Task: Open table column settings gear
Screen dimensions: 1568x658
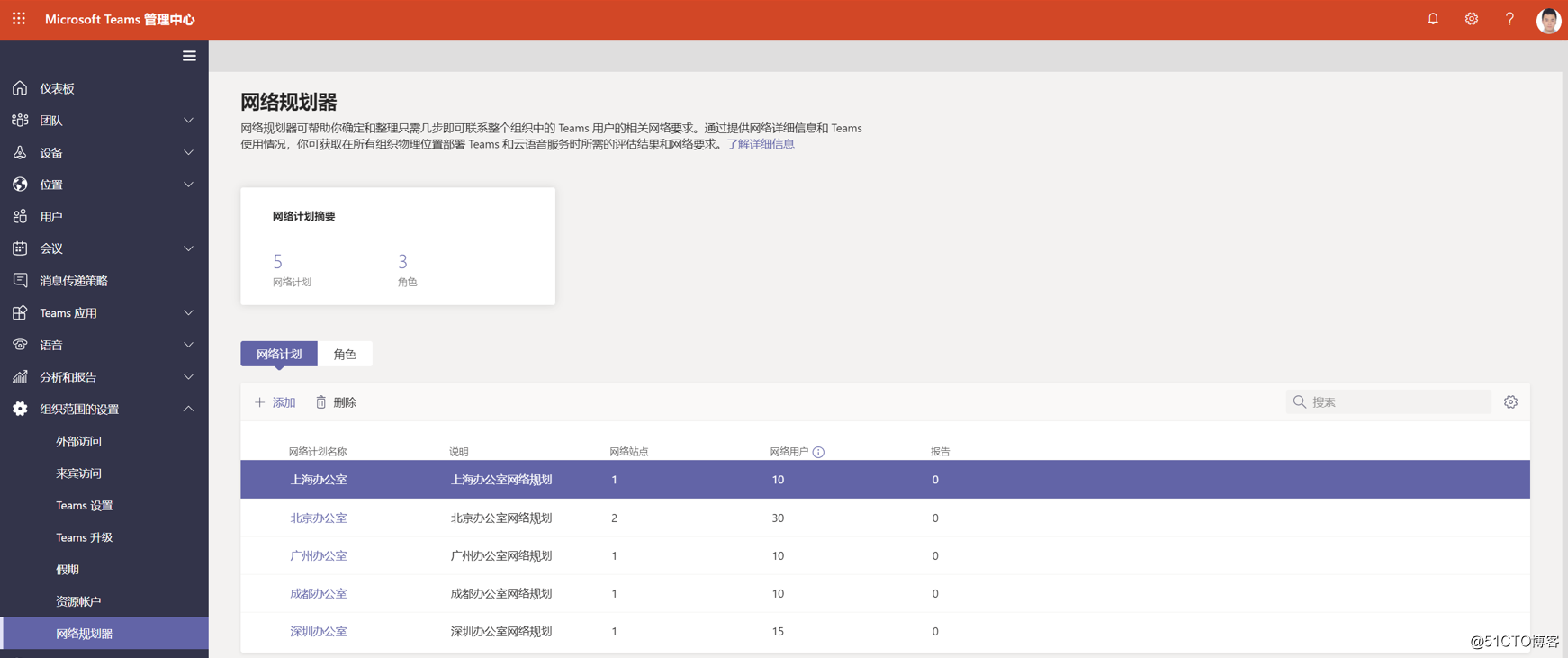Action: point(1510,401)
